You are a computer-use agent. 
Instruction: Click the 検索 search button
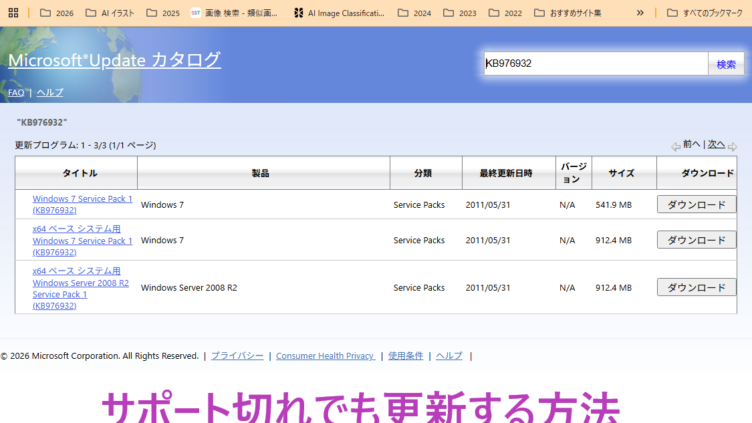726,64
